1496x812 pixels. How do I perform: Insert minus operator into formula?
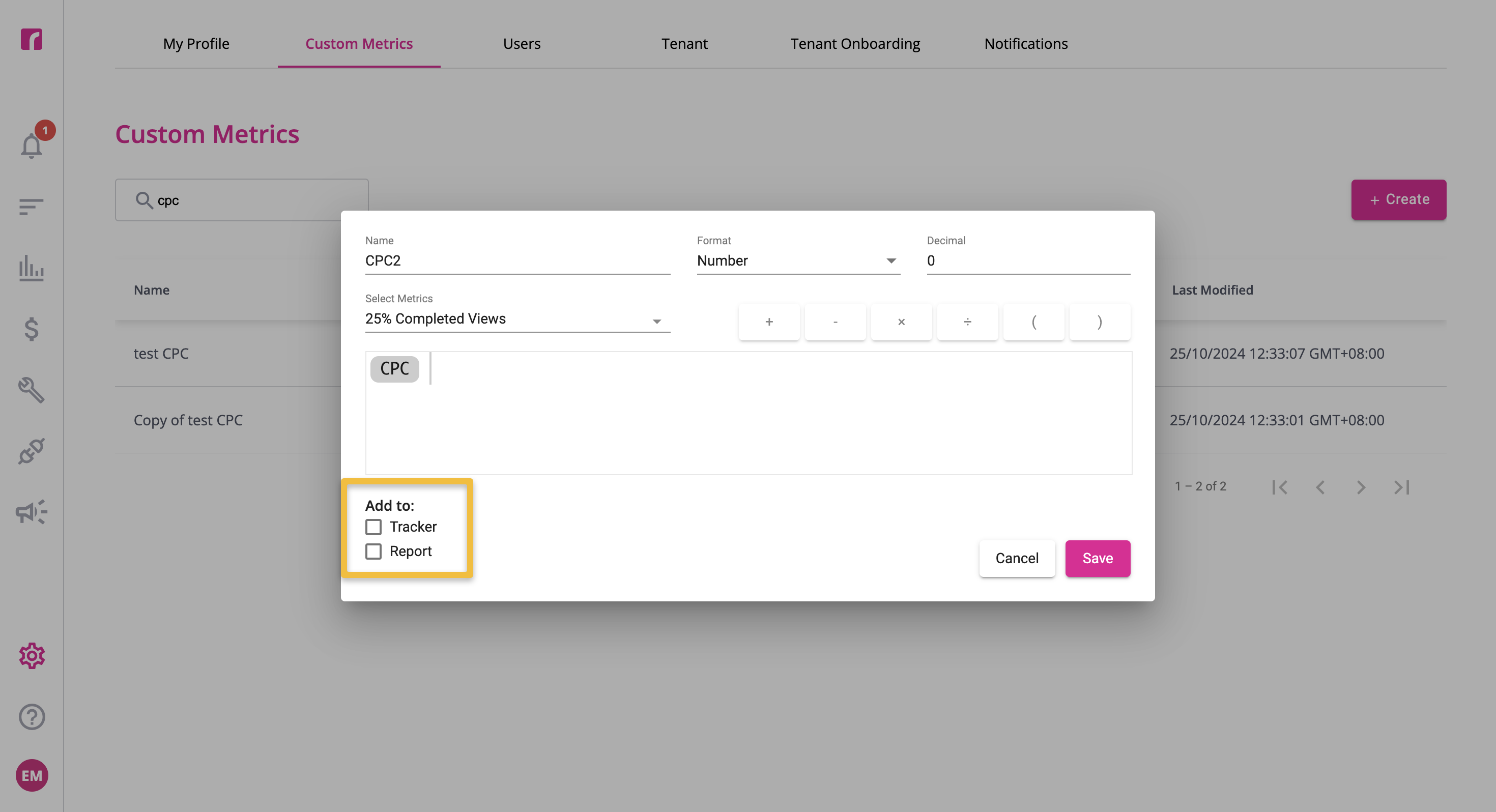pos(835,322)
